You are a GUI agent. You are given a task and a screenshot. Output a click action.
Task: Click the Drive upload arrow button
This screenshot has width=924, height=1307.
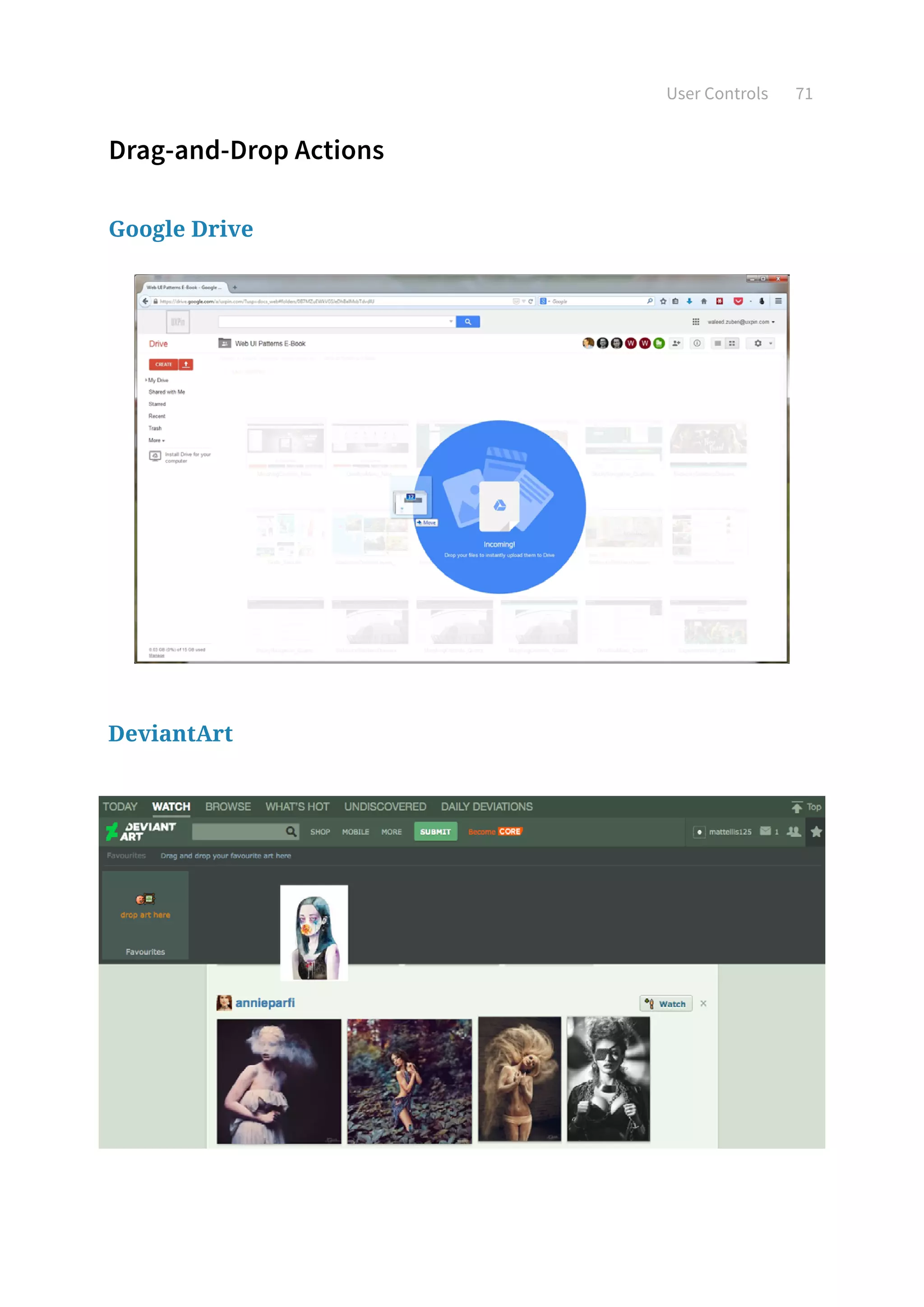click(185, 364)
